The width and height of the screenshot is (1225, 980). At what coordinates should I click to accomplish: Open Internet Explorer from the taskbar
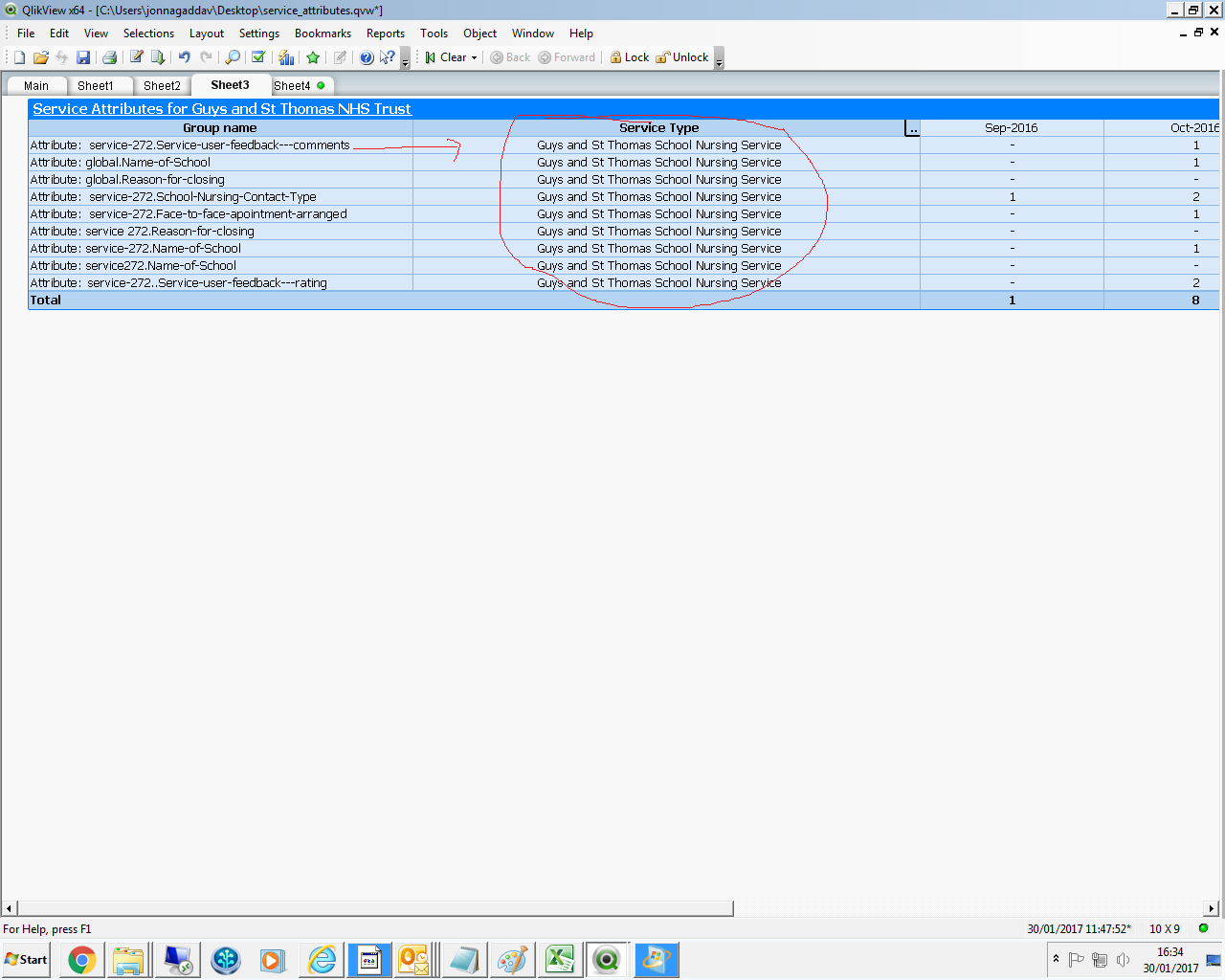[322, 960]
